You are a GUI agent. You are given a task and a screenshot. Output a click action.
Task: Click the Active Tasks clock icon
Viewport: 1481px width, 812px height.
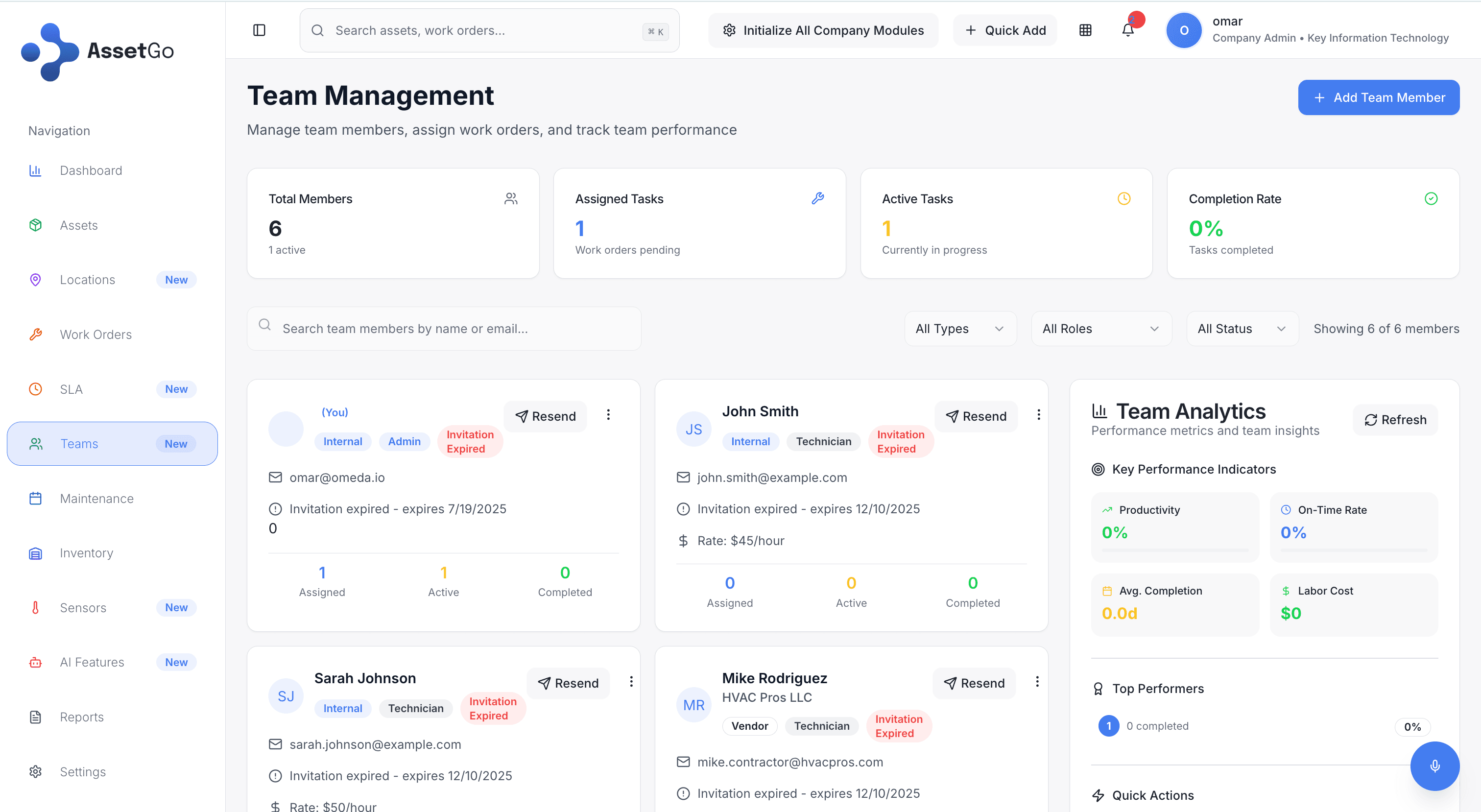tap(1124, 198)
